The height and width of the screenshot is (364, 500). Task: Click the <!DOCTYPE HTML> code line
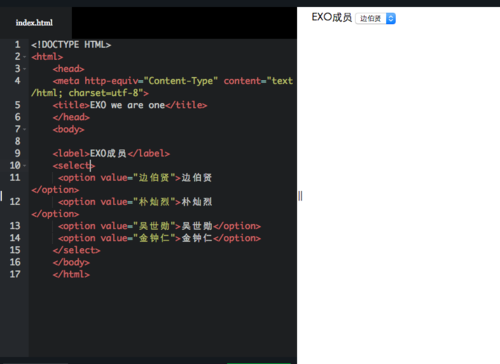pyautogui.click(x=71, y=45)
